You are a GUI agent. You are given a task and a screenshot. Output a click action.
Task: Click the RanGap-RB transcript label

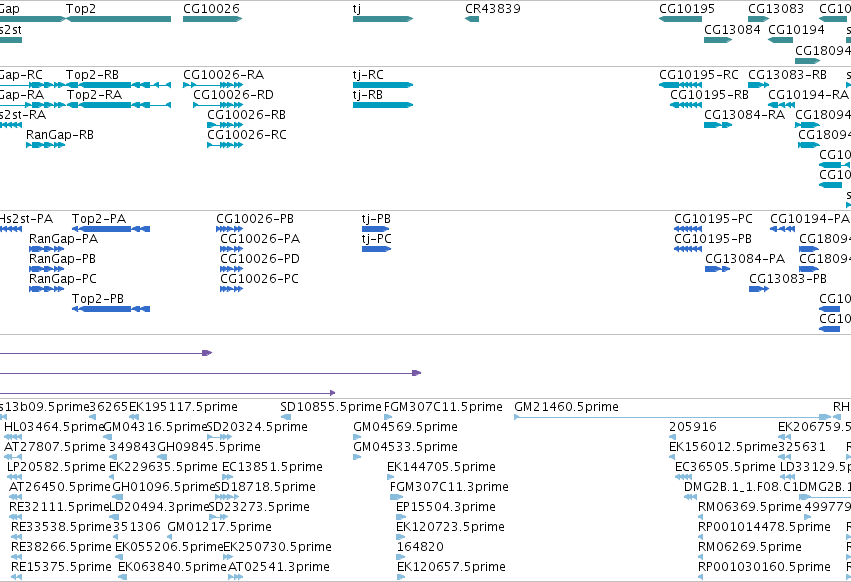pyautogui.click(x=60, y=135)
